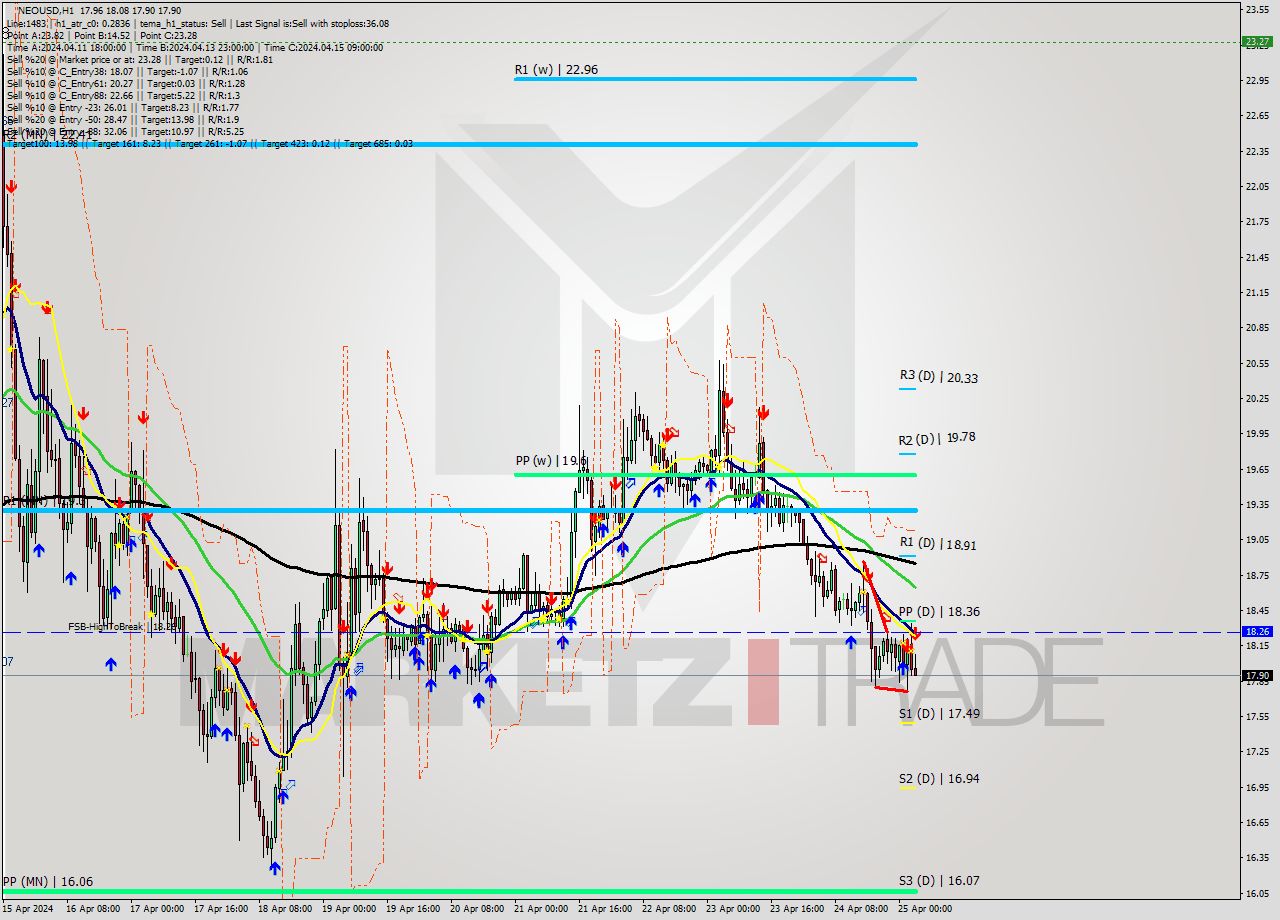Screen dimensions: 1280x920
Task: Click the Sell %20 Entry -50: 28.47 line
Action: pos(125,119)
